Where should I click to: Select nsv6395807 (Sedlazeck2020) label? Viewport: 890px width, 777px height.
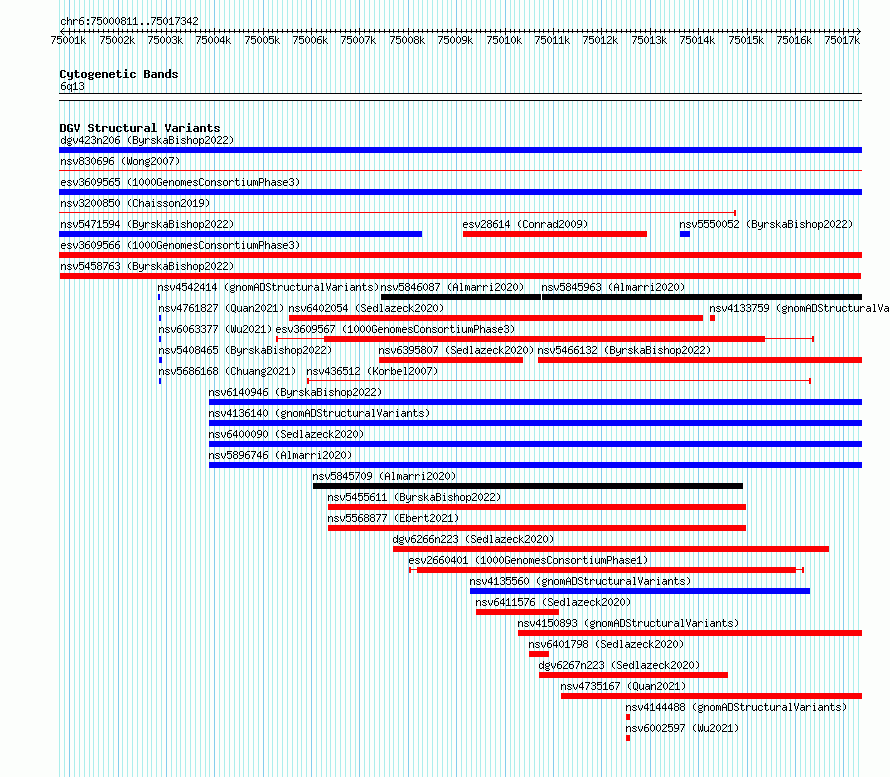(456, 350)
